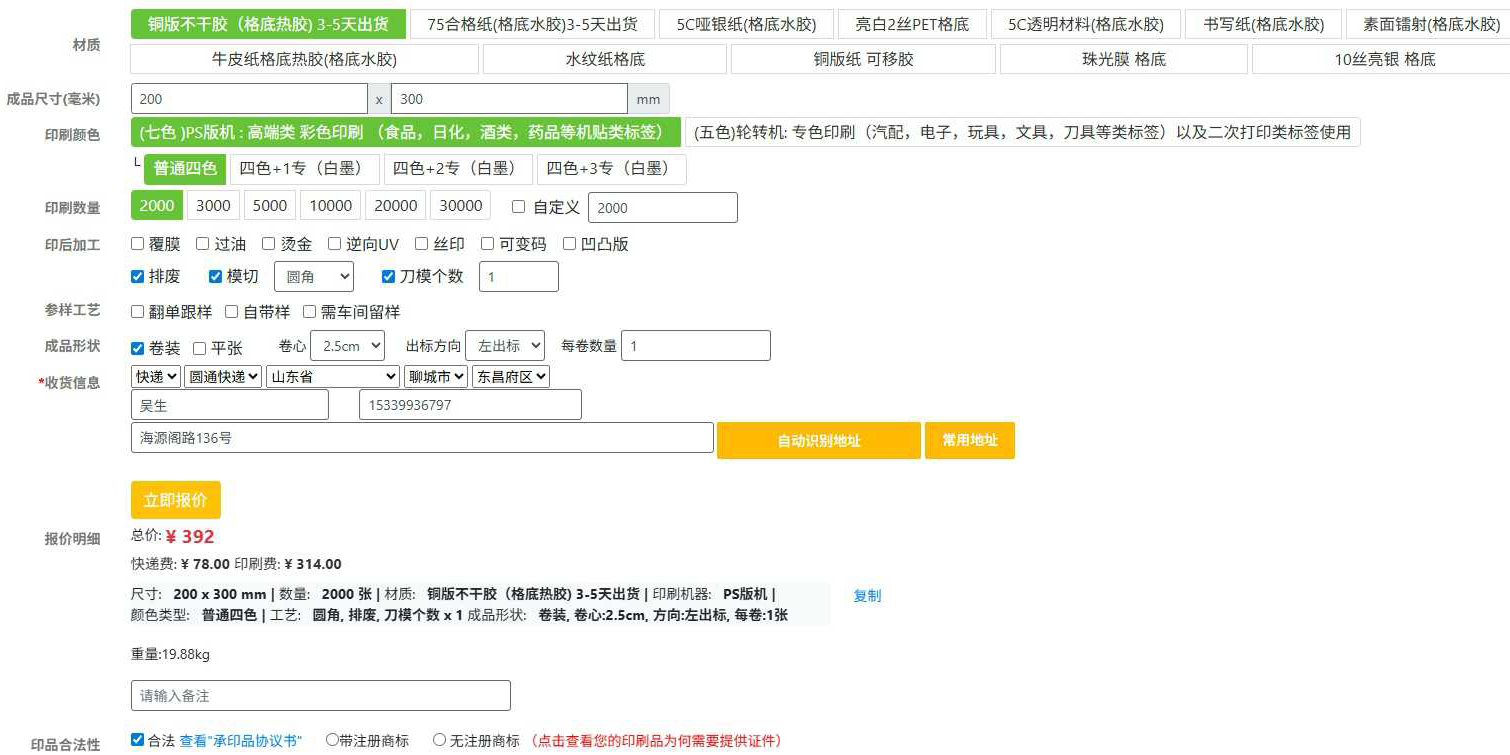Click the 自动识别地址 button
Image resolution: width=1510 pixels, height=755 pixels.
coord(817,440)
